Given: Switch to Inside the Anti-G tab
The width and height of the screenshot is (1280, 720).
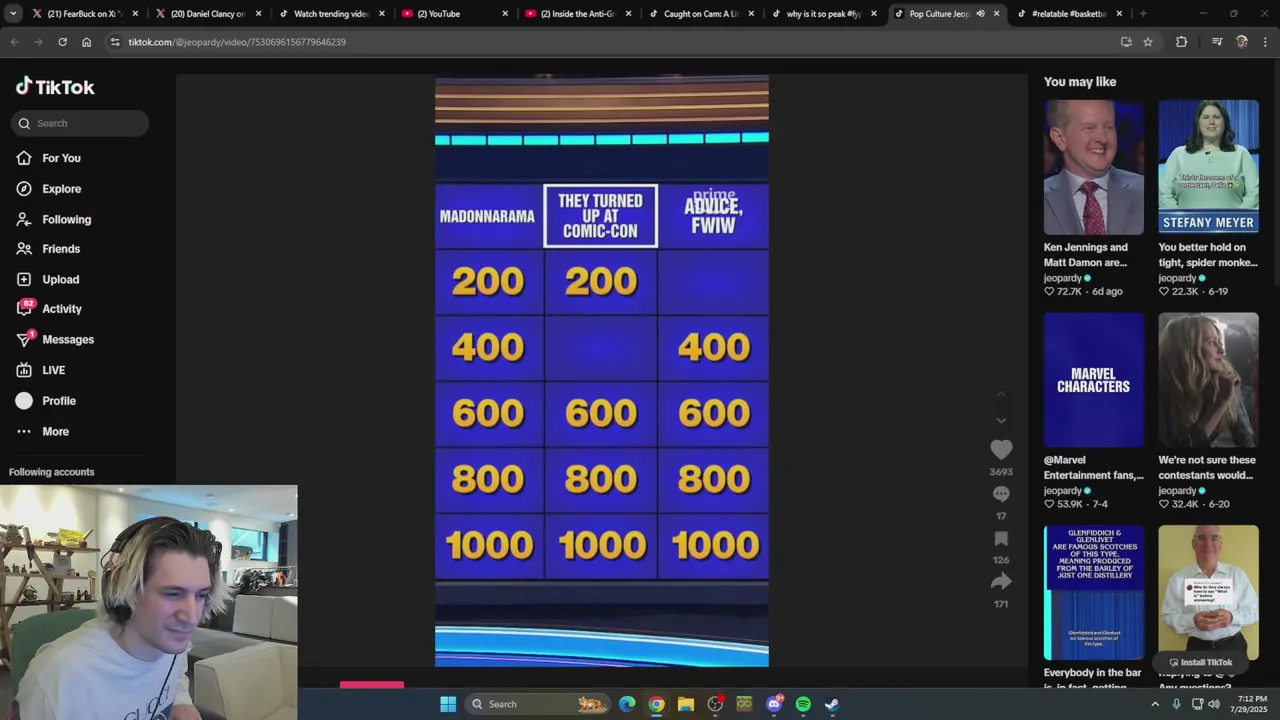Looking at the screenshot, I should coord(577,14).
